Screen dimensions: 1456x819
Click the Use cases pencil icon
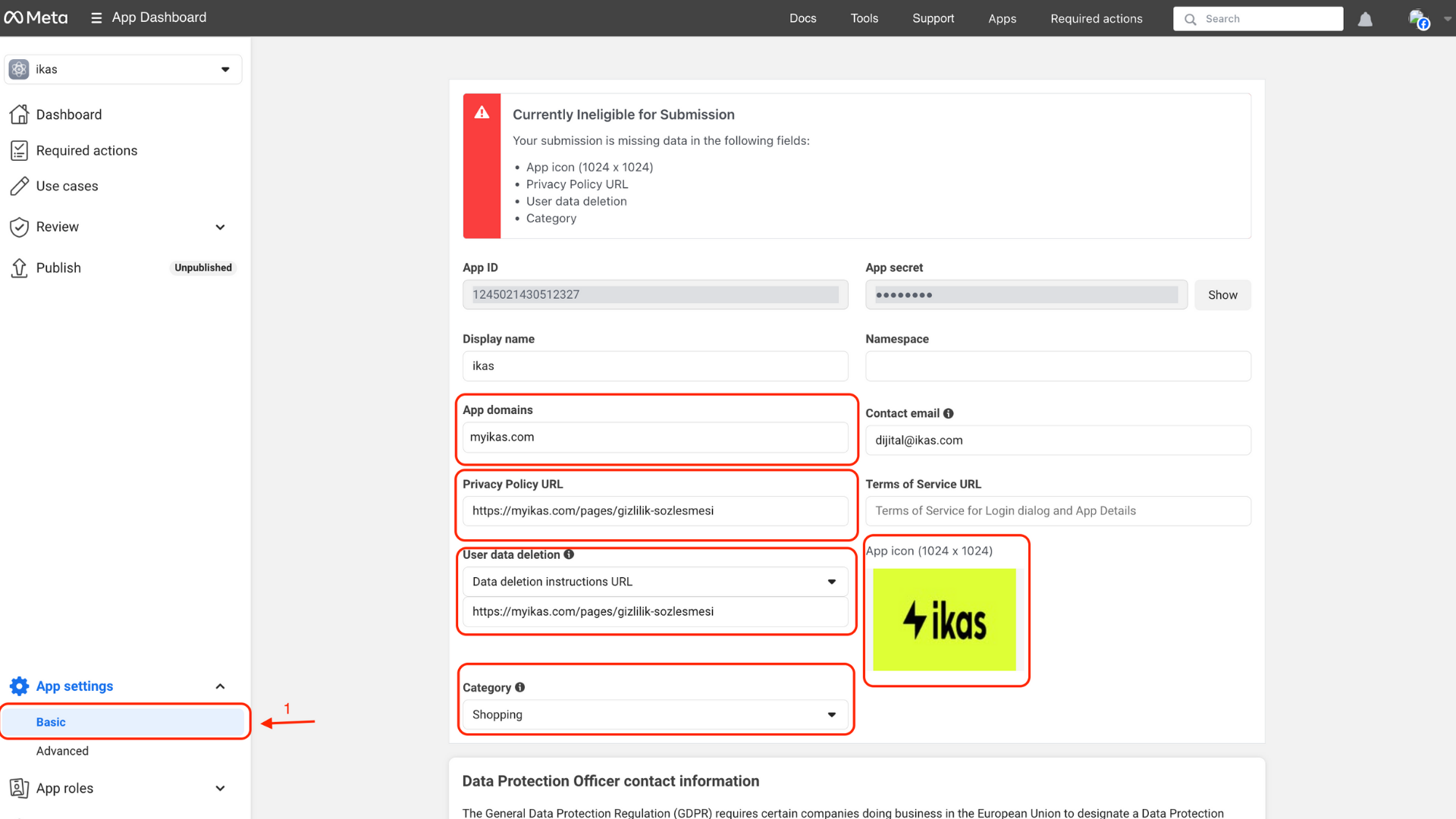tap(20, 186)
